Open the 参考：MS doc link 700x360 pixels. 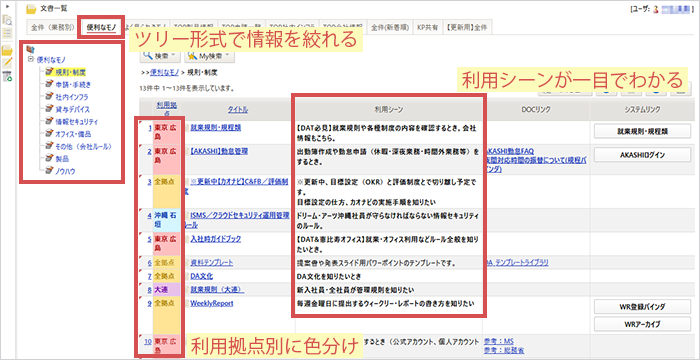point(498,341)
